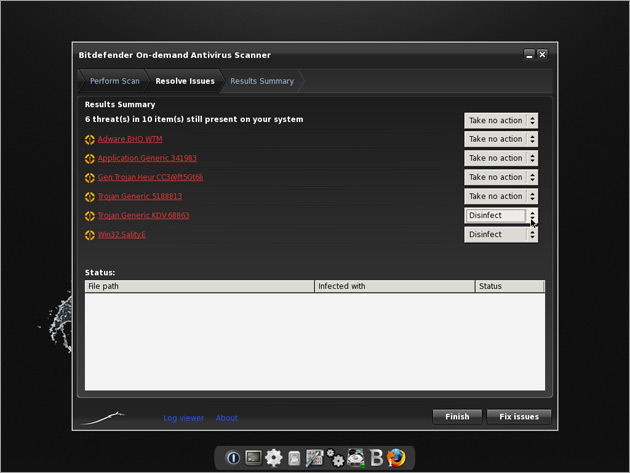Launch Firefox from the dock

[x=396, y=458]
